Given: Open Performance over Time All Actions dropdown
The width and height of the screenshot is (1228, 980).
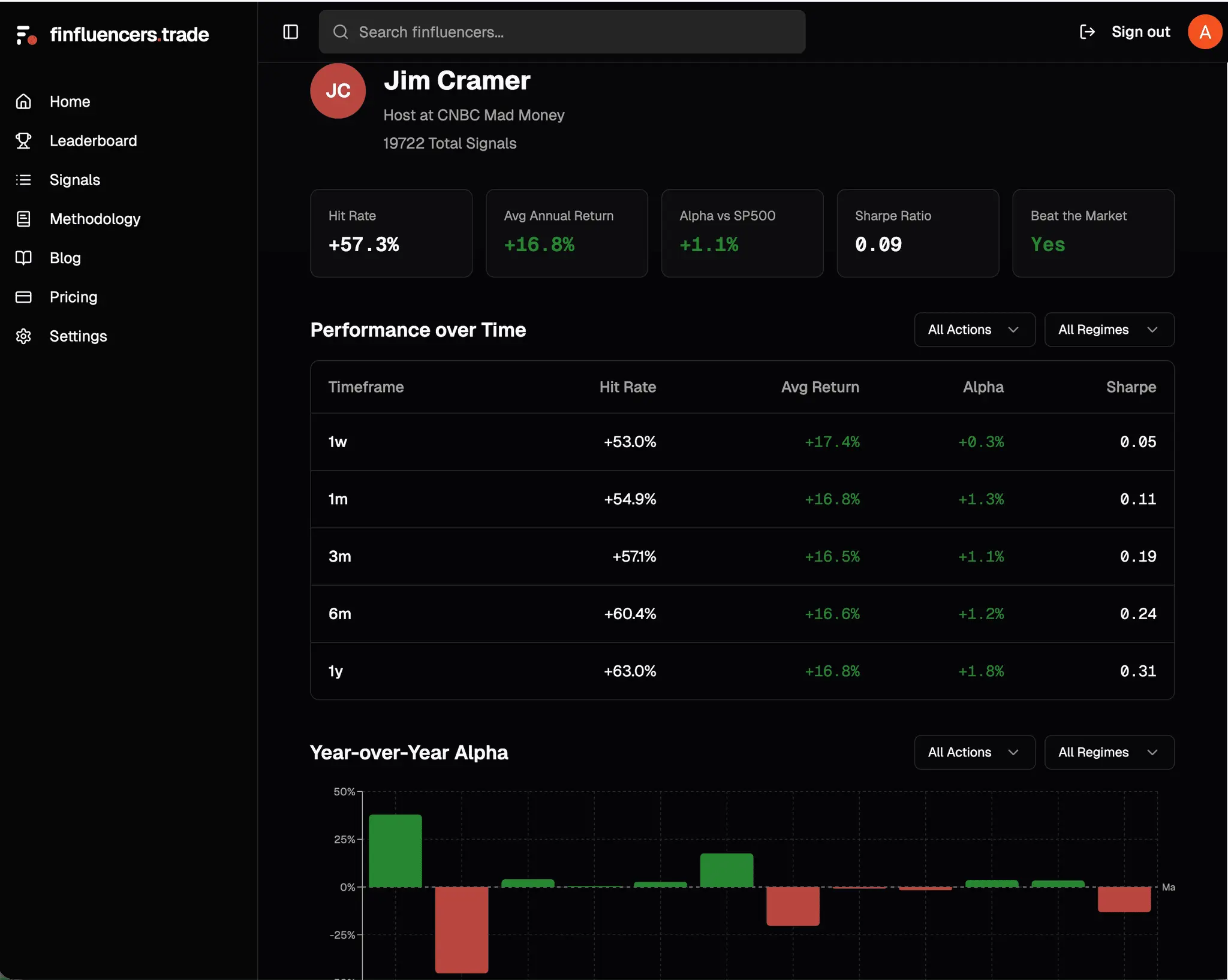Looking at the screenshot, I should (x=974, y=330).
